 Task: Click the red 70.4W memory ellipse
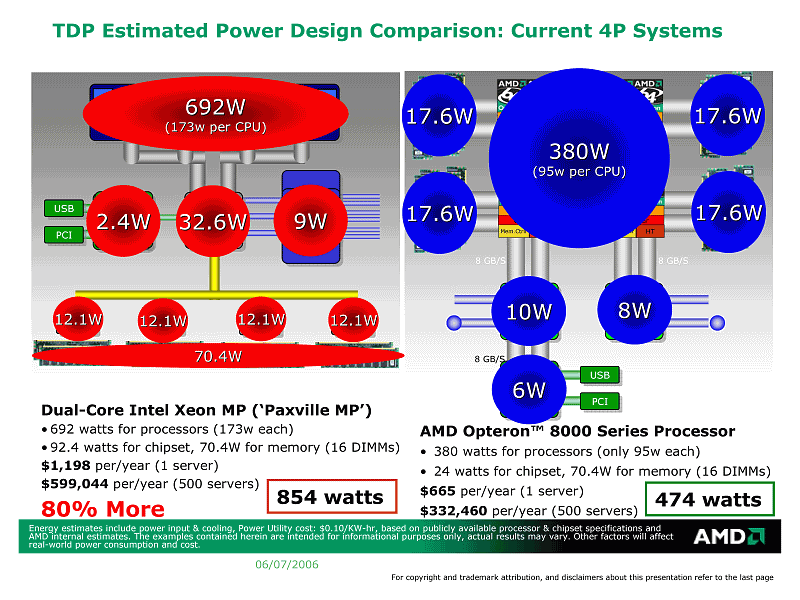(218, 356)
